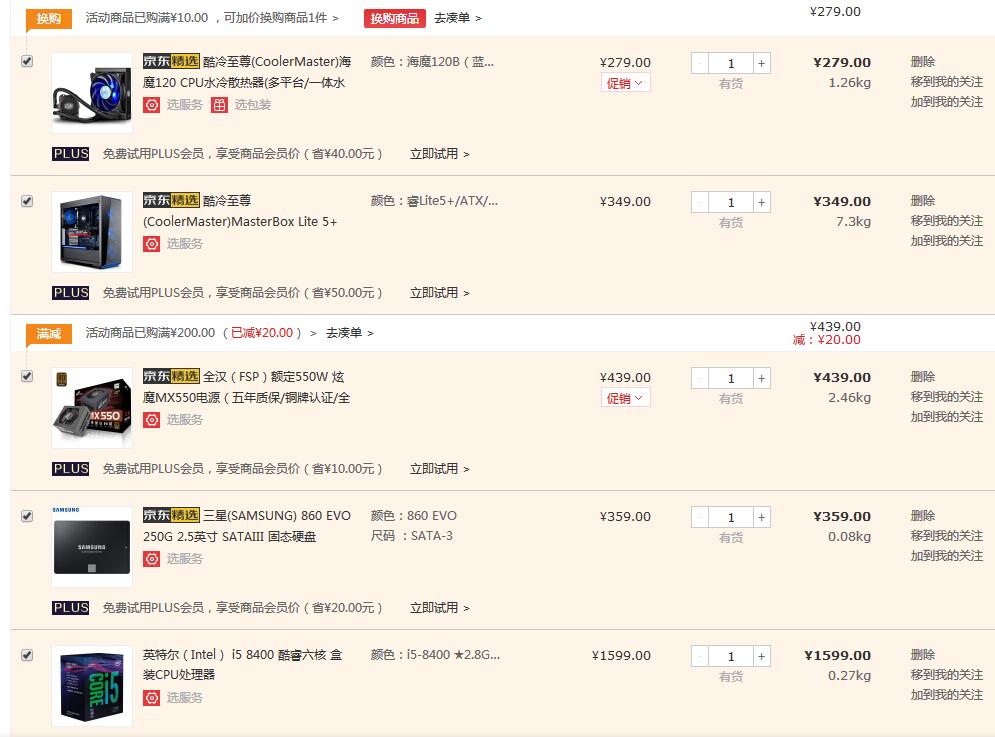The width and height of the screenshot is (995, 737).
Task: Decrease quantity of the Intel i5 CPU
Action: point(700,656)
